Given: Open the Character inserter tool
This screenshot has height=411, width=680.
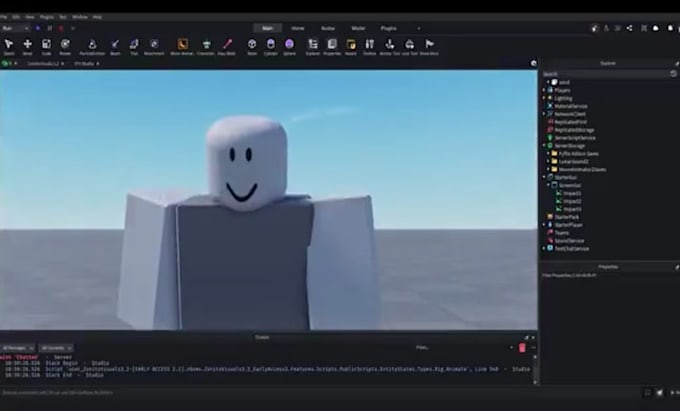Looking at the screenshot, I should 206,47.
